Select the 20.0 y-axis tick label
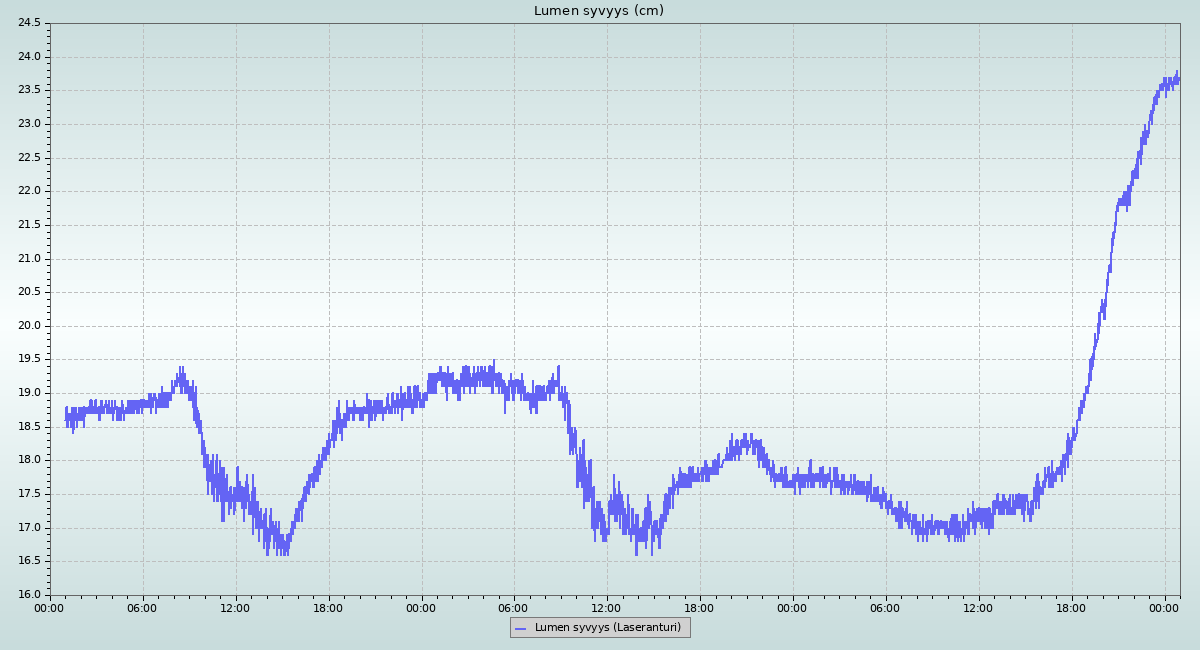Screen dimensions: 1200x650 tap(30, 326)
